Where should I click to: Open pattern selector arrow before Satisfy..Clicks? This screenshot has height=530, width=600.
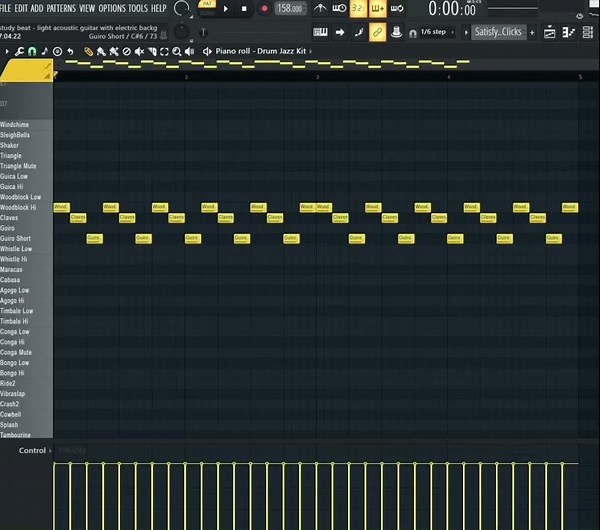tap(466, 33)
